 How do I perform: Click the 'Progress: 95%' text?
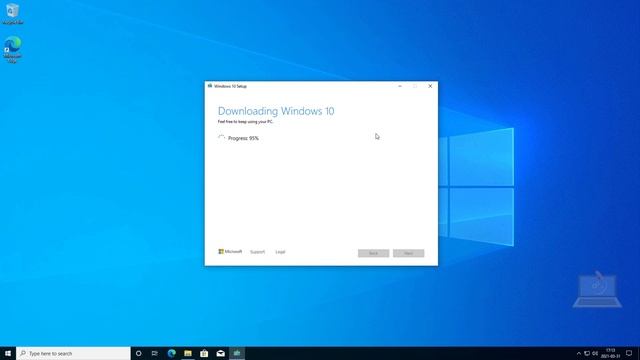pyautogui.click(x=243, y=138)
